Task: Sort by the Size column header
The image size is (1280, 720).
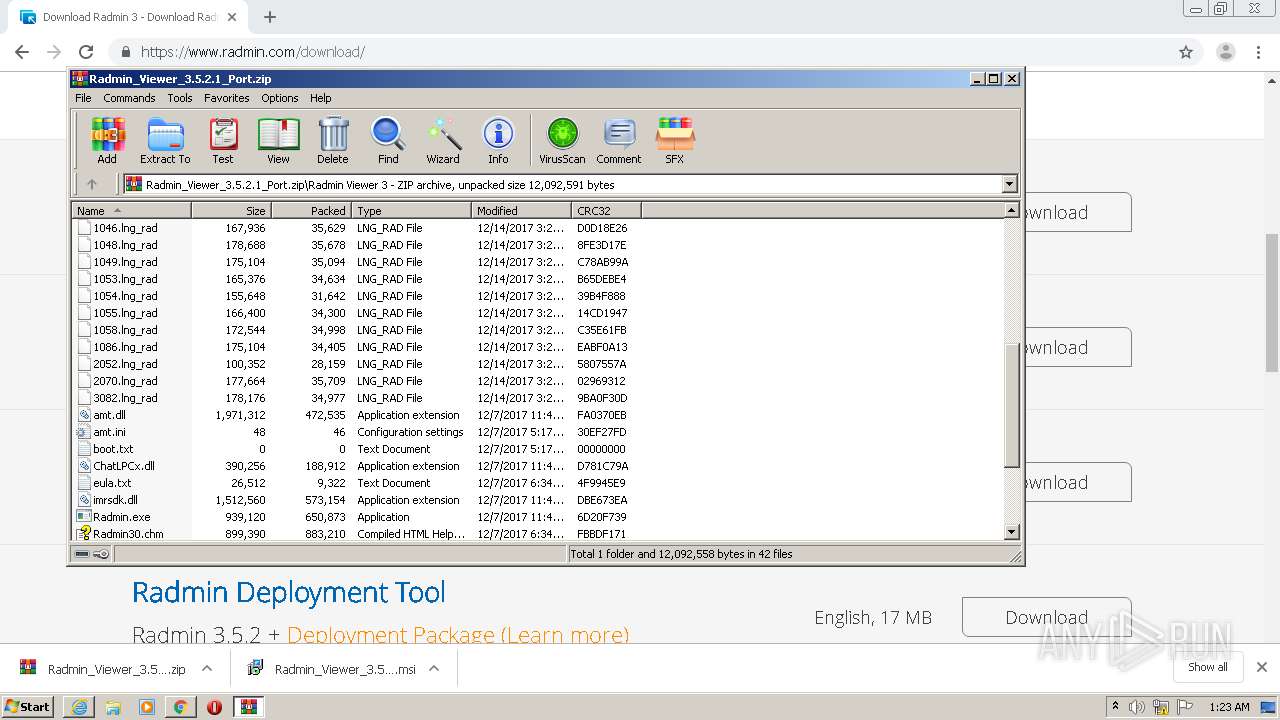Action: click(x=231, y=210)
